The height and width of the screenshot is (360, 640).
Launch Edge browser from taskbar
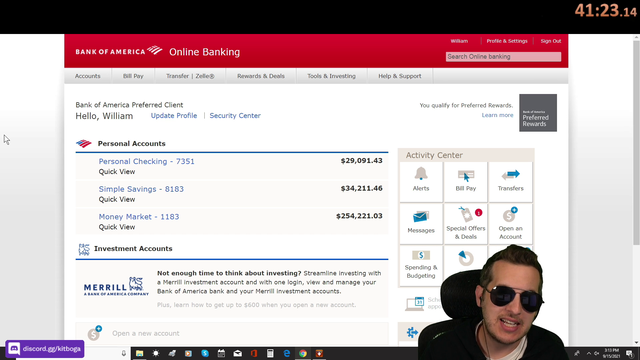(287, 353)
